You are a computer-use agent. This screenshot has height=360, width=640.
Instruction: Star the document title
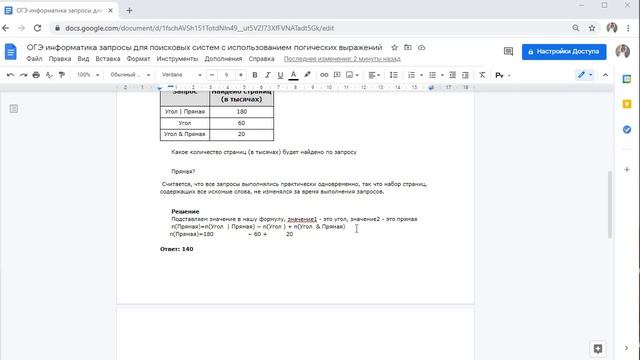394,47
